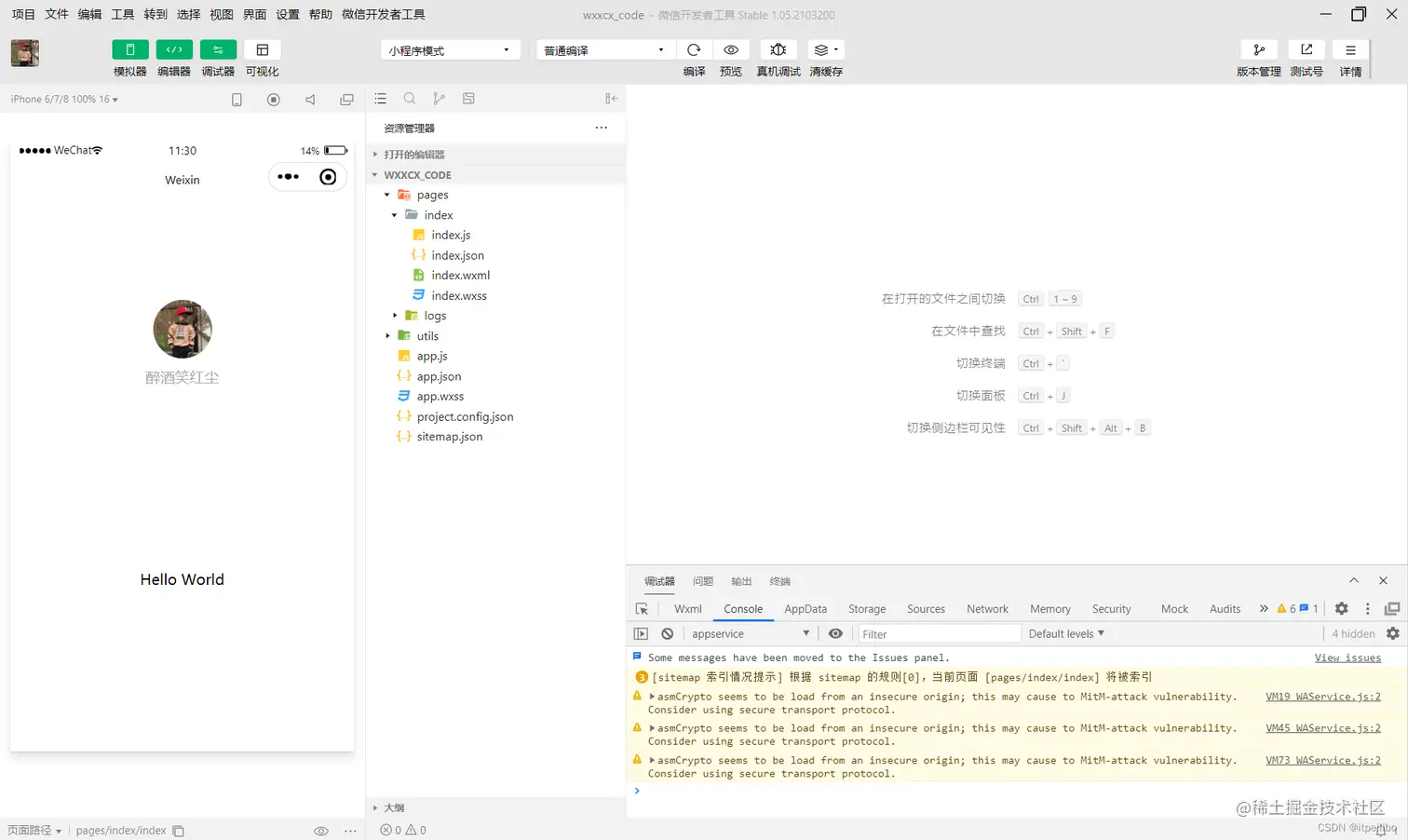Image resolution: width=1408 pixels, height=840 pixels.
Task: Toggle the Simulator (模拟器) panel button
Action: [130, 49]
